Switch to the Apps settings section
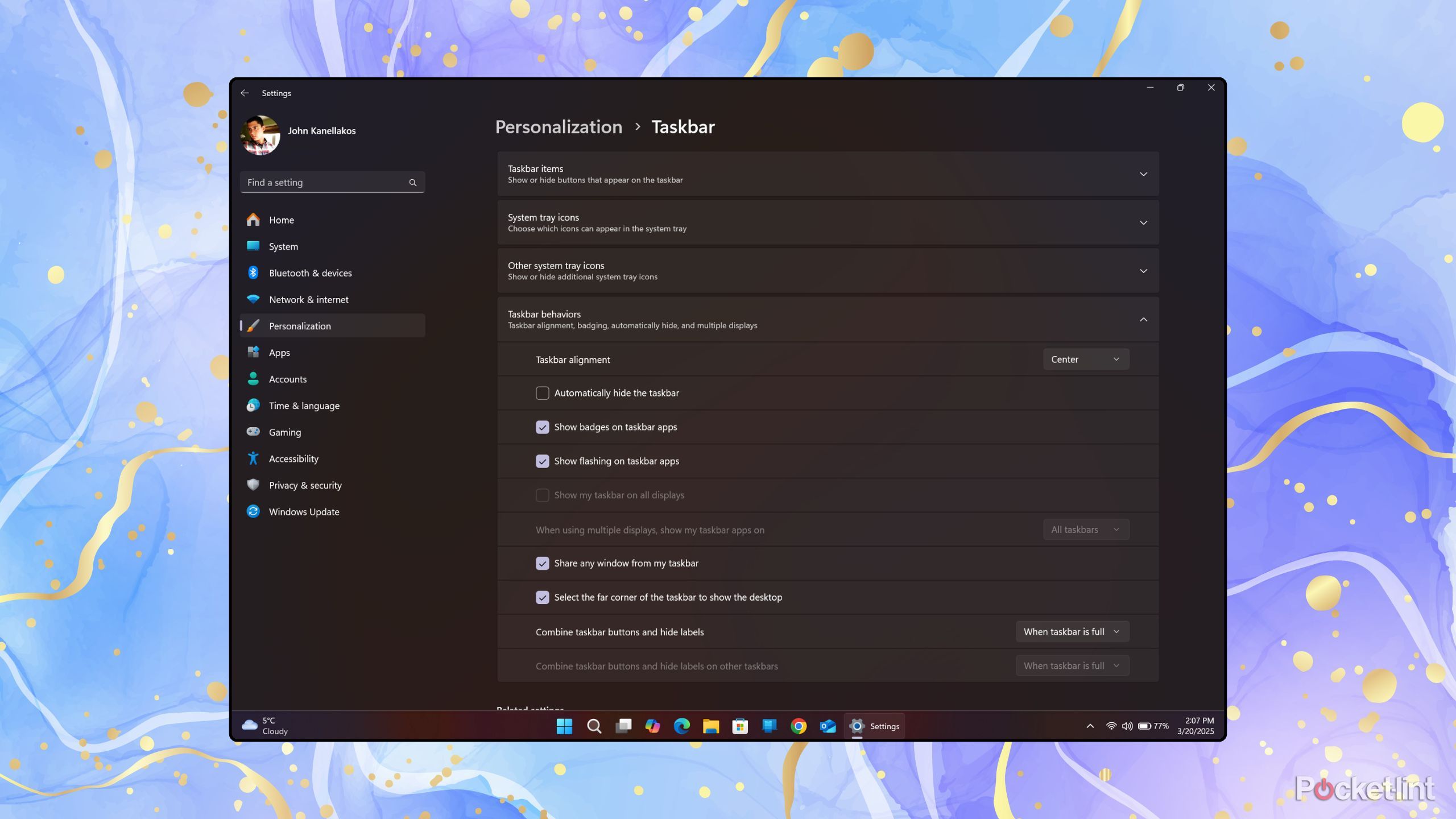The image size is (1456, 819). coord(279,352)
